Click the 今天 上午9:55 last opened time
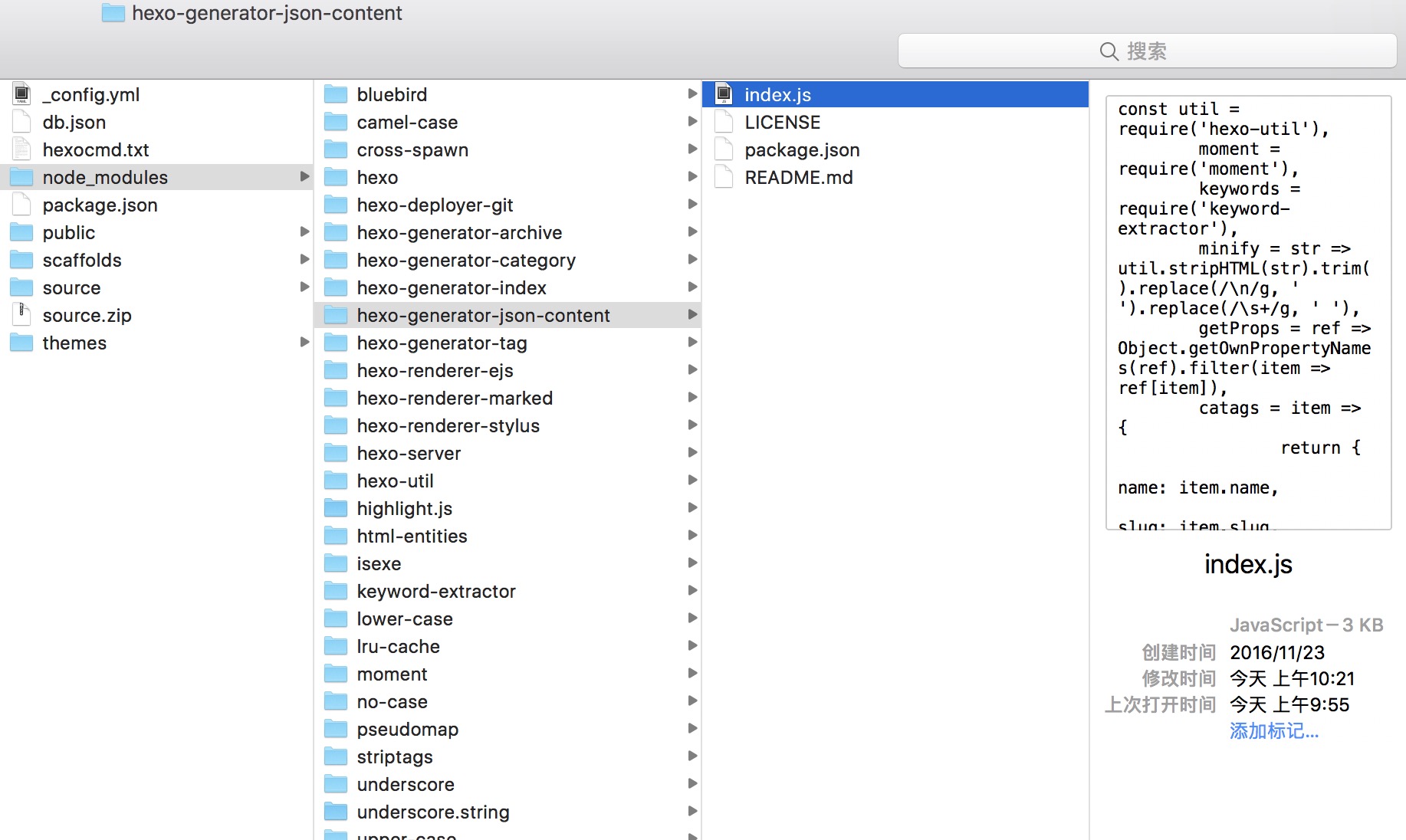Viewport: 1406px width, 840px height. click(1289, 704)
